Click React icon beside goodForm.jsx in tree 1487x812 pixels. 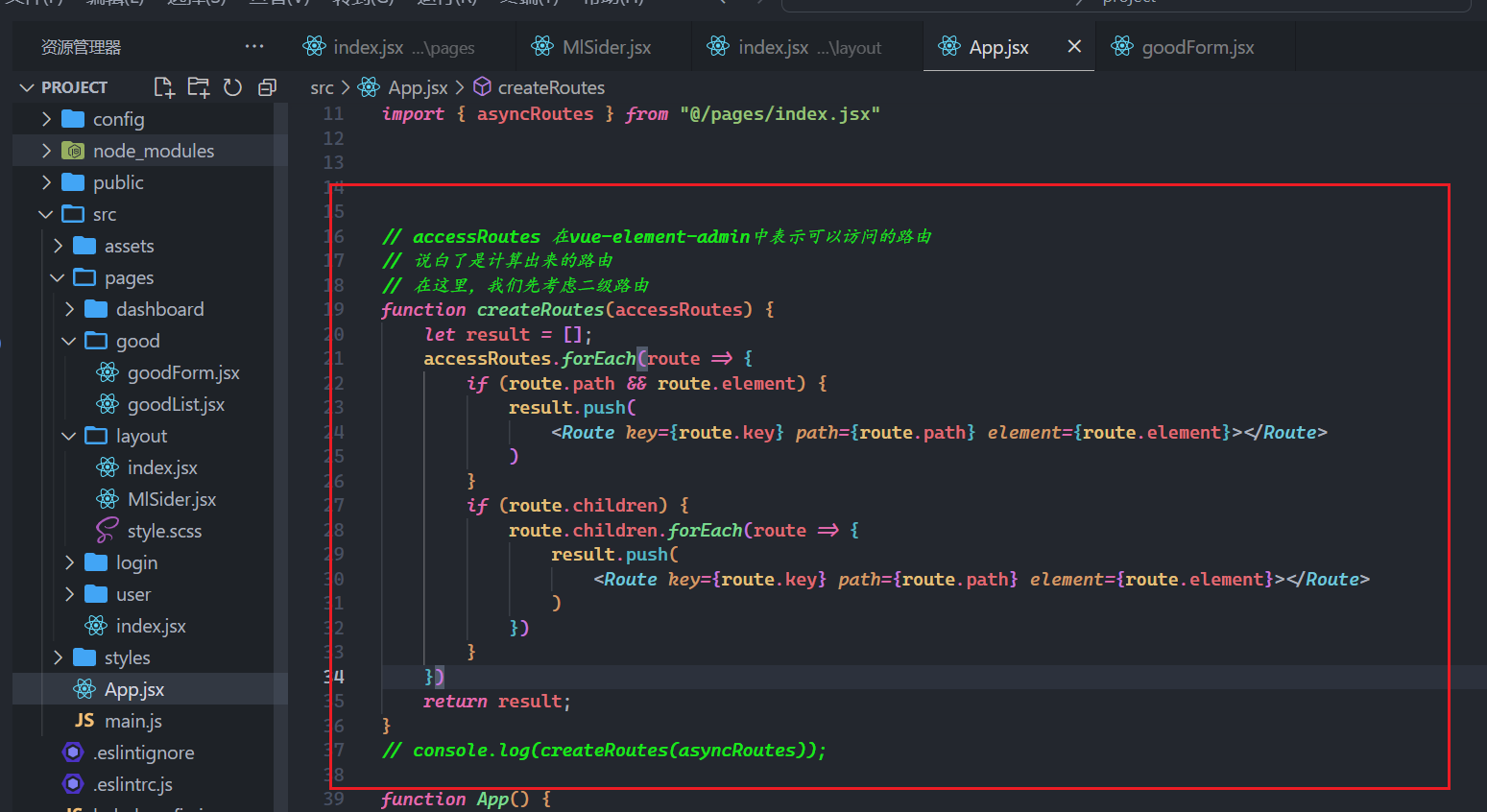108,372
